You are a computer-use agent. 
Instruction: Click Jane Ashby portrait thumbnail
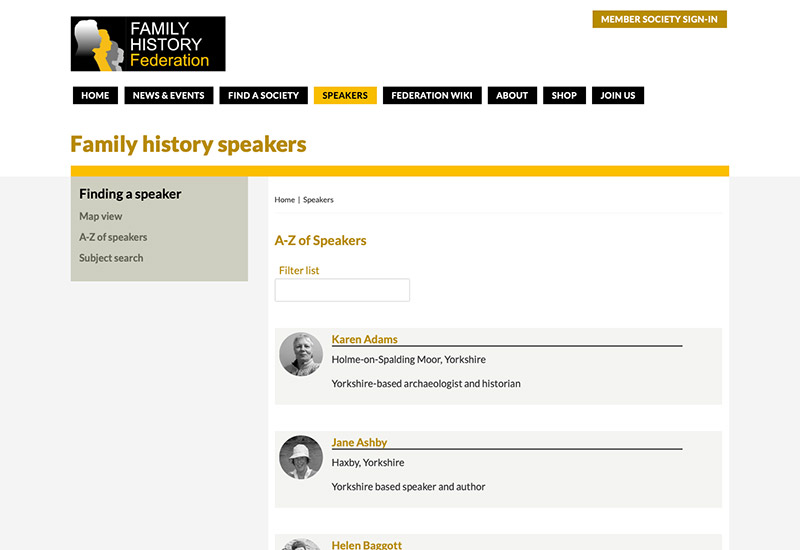pos(301,457)
